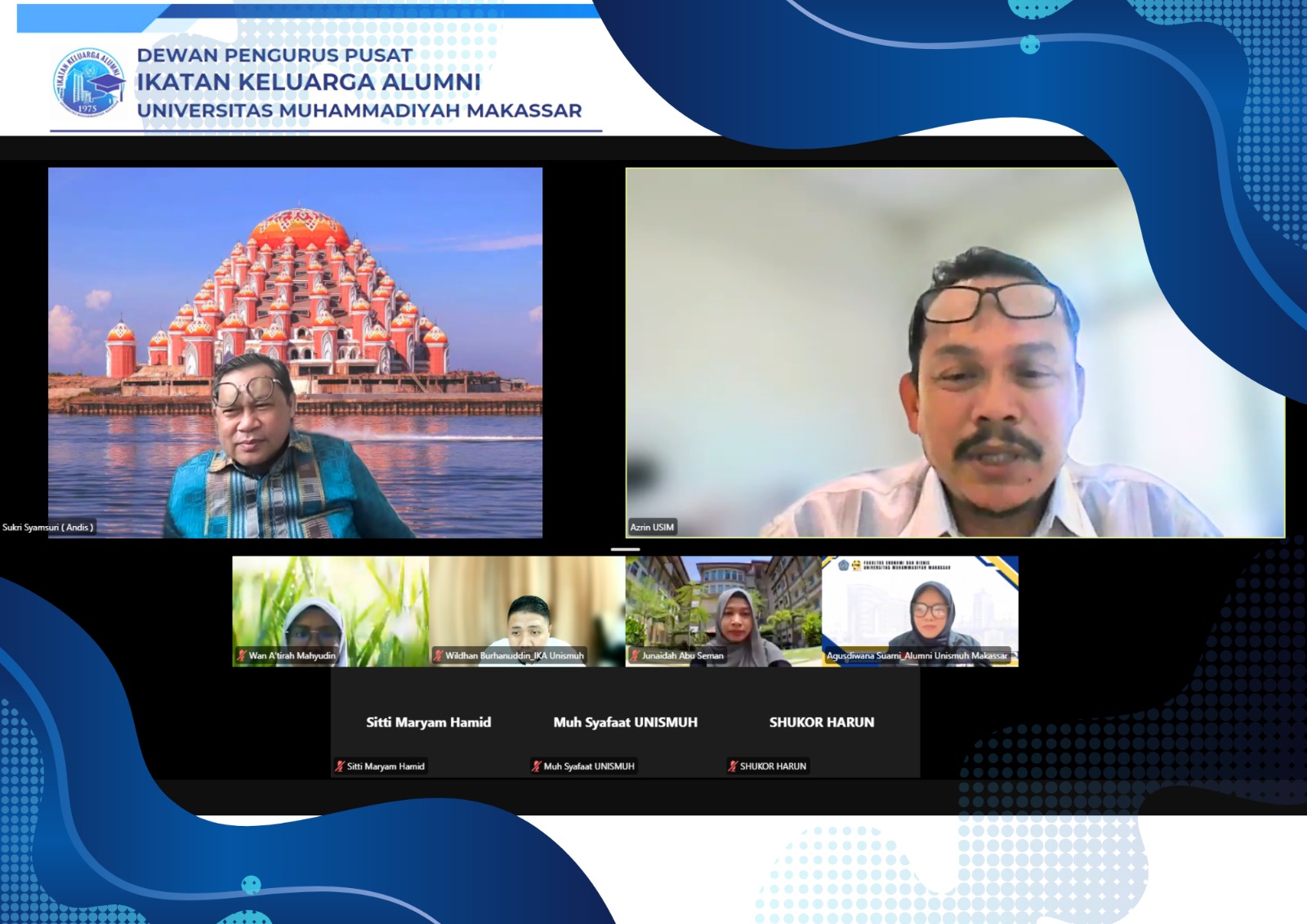Image resolution: width=1307 pixels, height=924 pixels.
Task: Click muted mic icon beside Wildhan Burhanuddin
Action: coord(439,655)
